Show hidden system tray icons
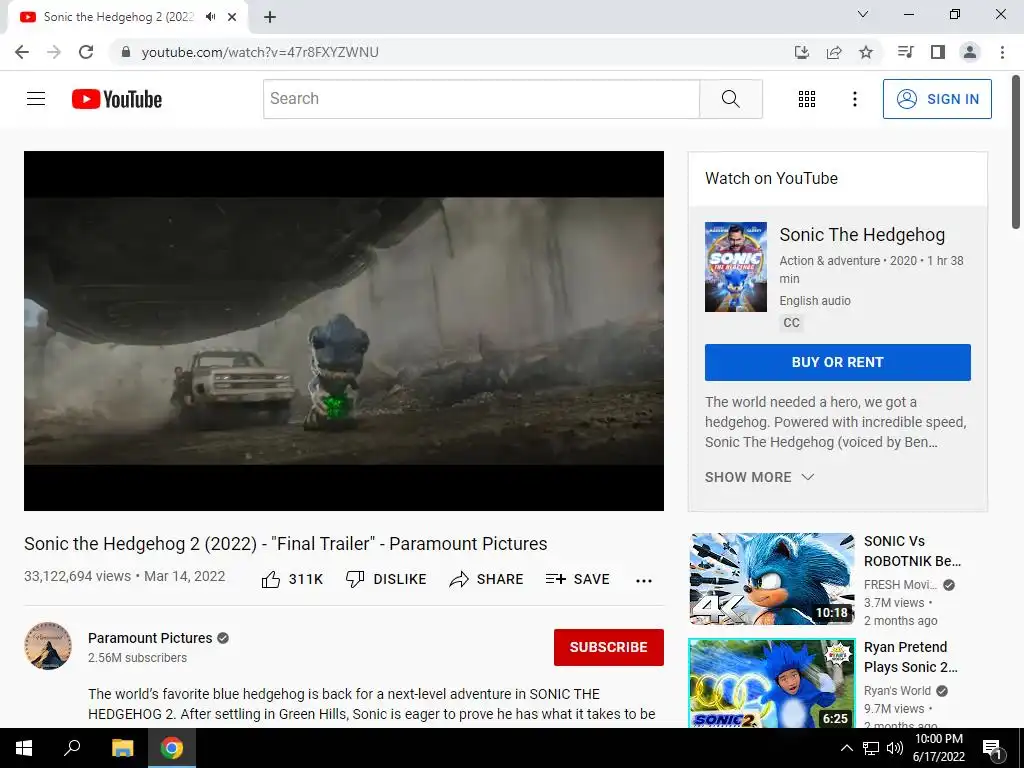The height and width of the screenshot is (768, 1024). [x=846, y=748]
